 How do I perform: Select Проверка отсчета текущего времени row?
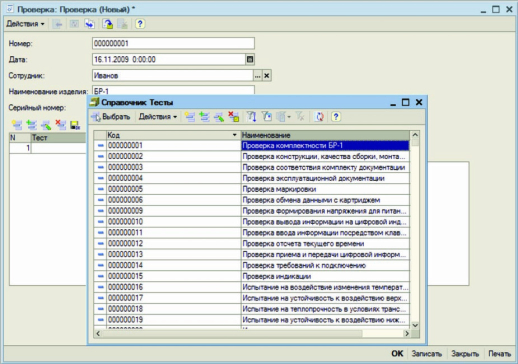pyautogui.click(x=251, y=243)
